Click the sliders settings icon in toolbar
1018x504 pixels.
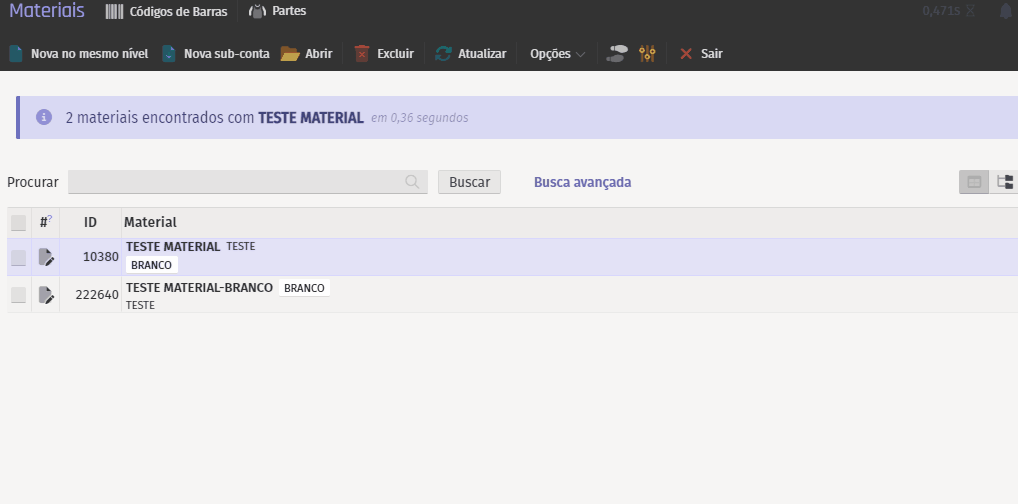pyautogui.click(x=647, y=54)
